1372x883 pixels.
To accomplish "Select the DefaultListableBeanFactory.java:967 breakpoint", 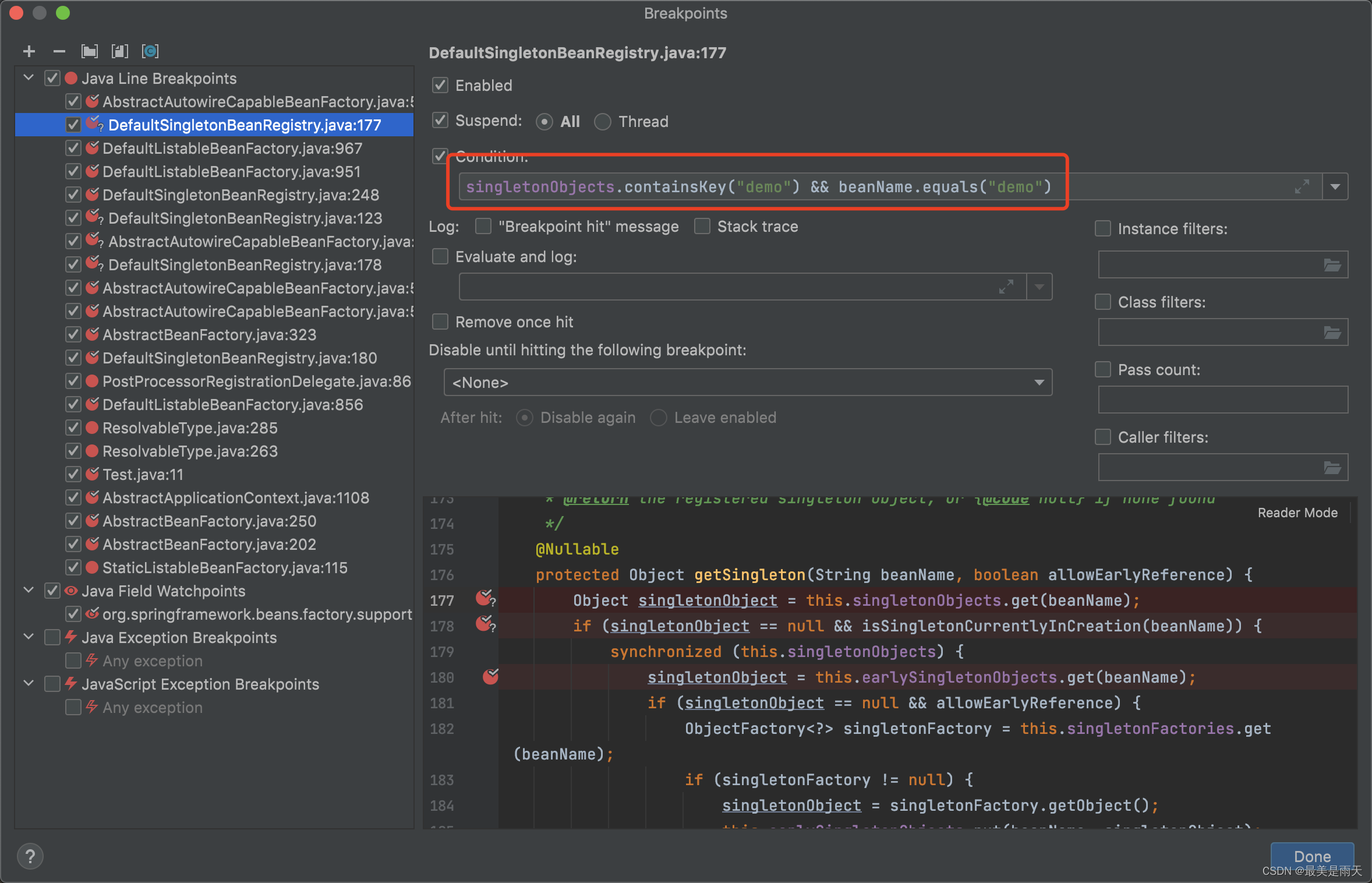I will pos(232,148).
